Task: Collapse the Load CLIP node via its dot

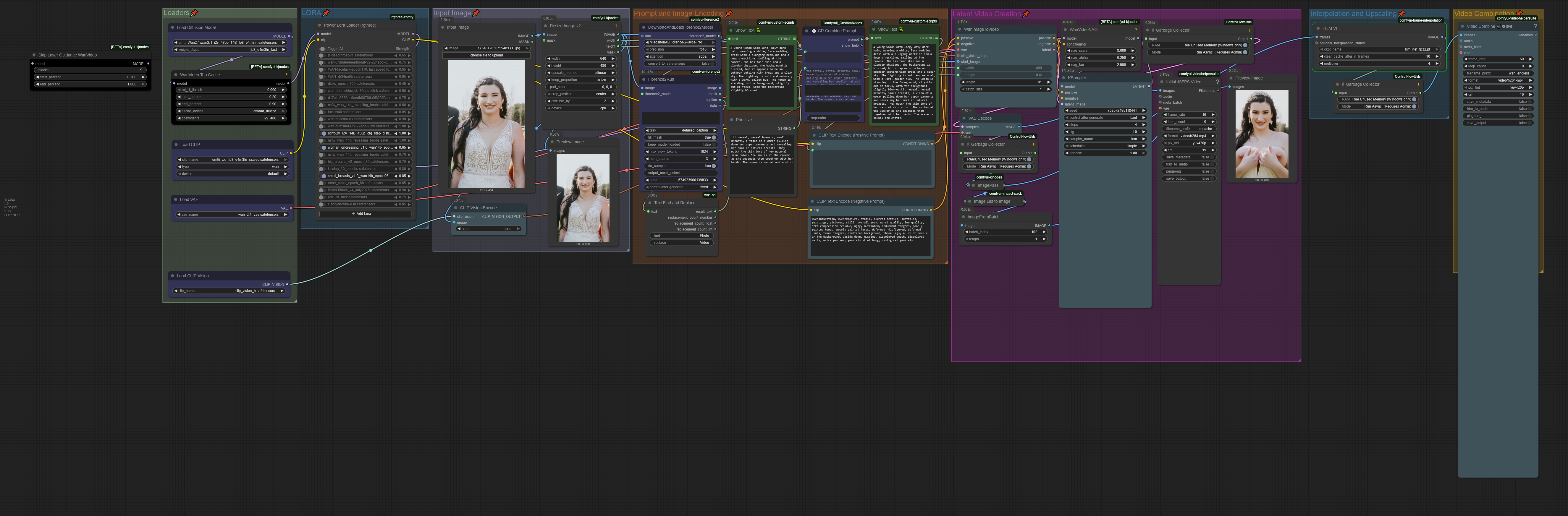Action: [175, 145]
